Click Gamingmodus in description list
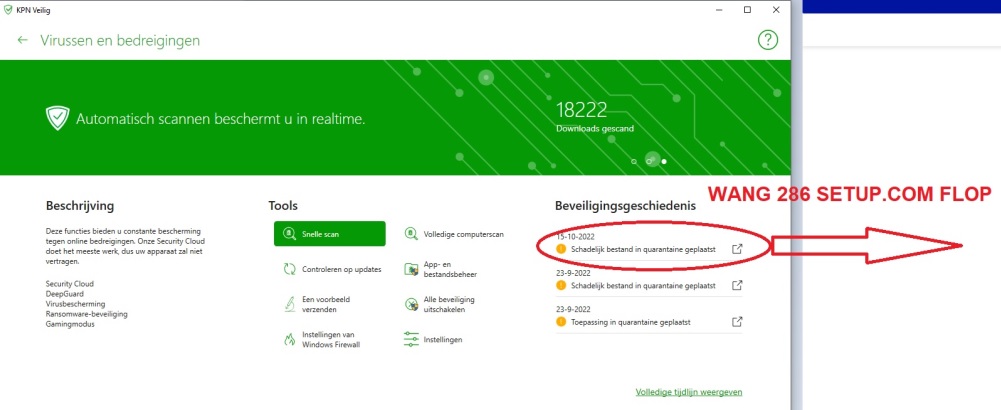 pyautogui.click(x=70, y=324)
